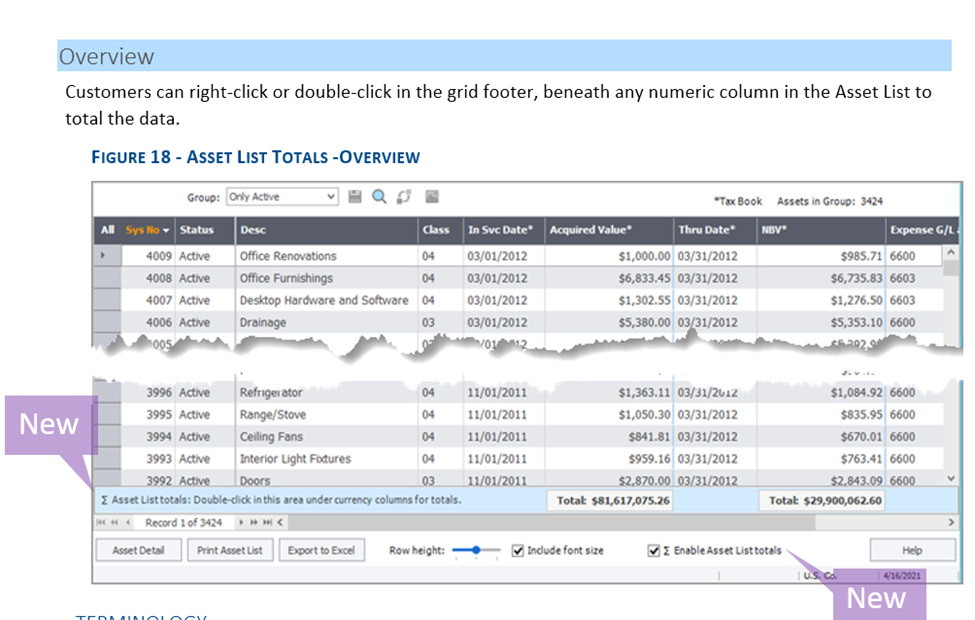Viewport: 975px width, 620px height.
Task: Click the refresh arrows icon in toolbar
Action: tap(404, 197)
